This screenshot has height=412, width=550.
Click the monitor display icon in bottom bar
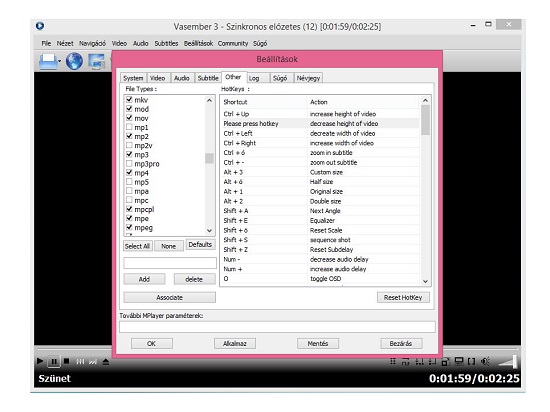click(x=459, y=361)
